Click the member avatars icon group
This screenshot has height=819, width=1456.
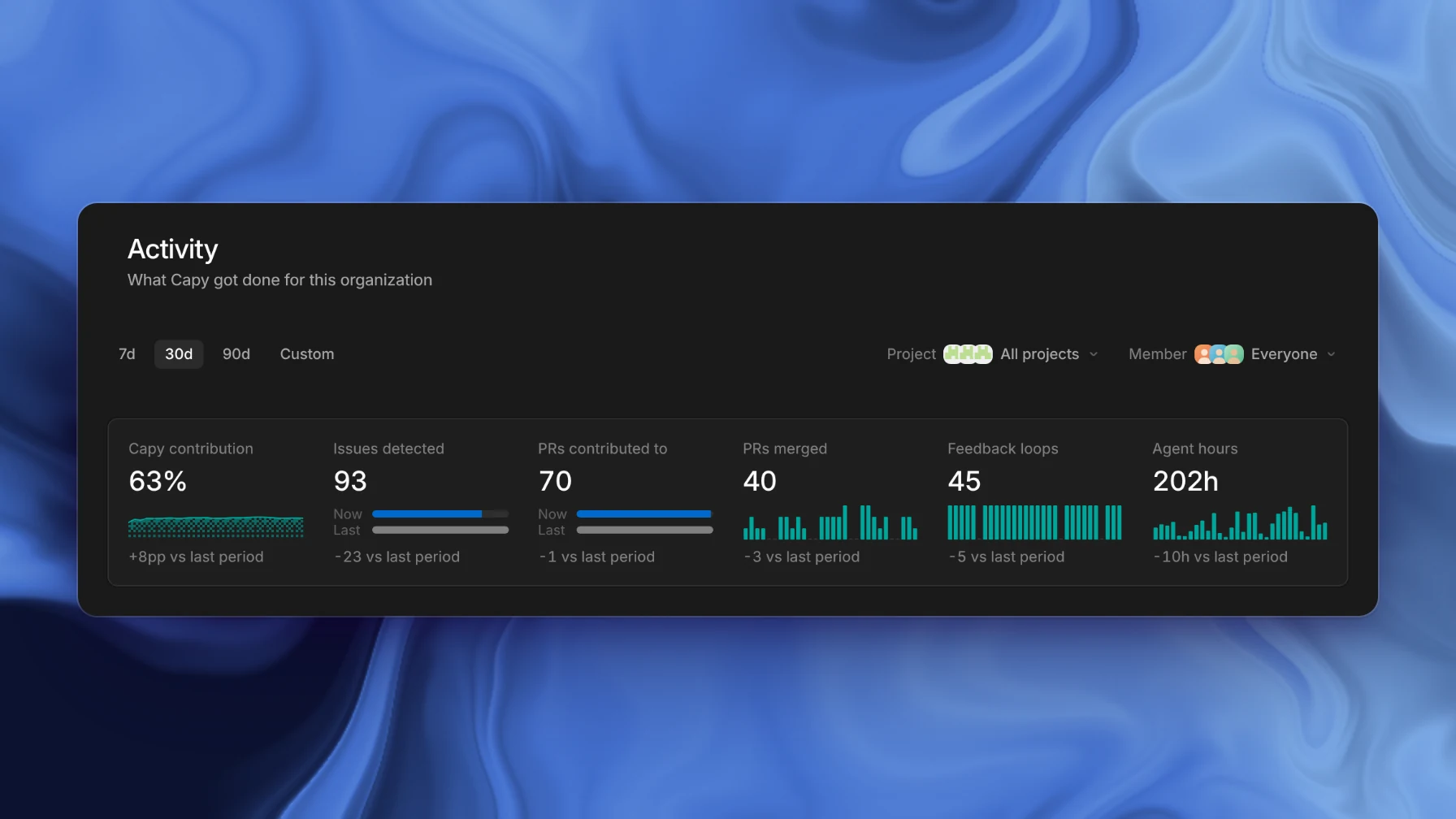pos(1219,354)
